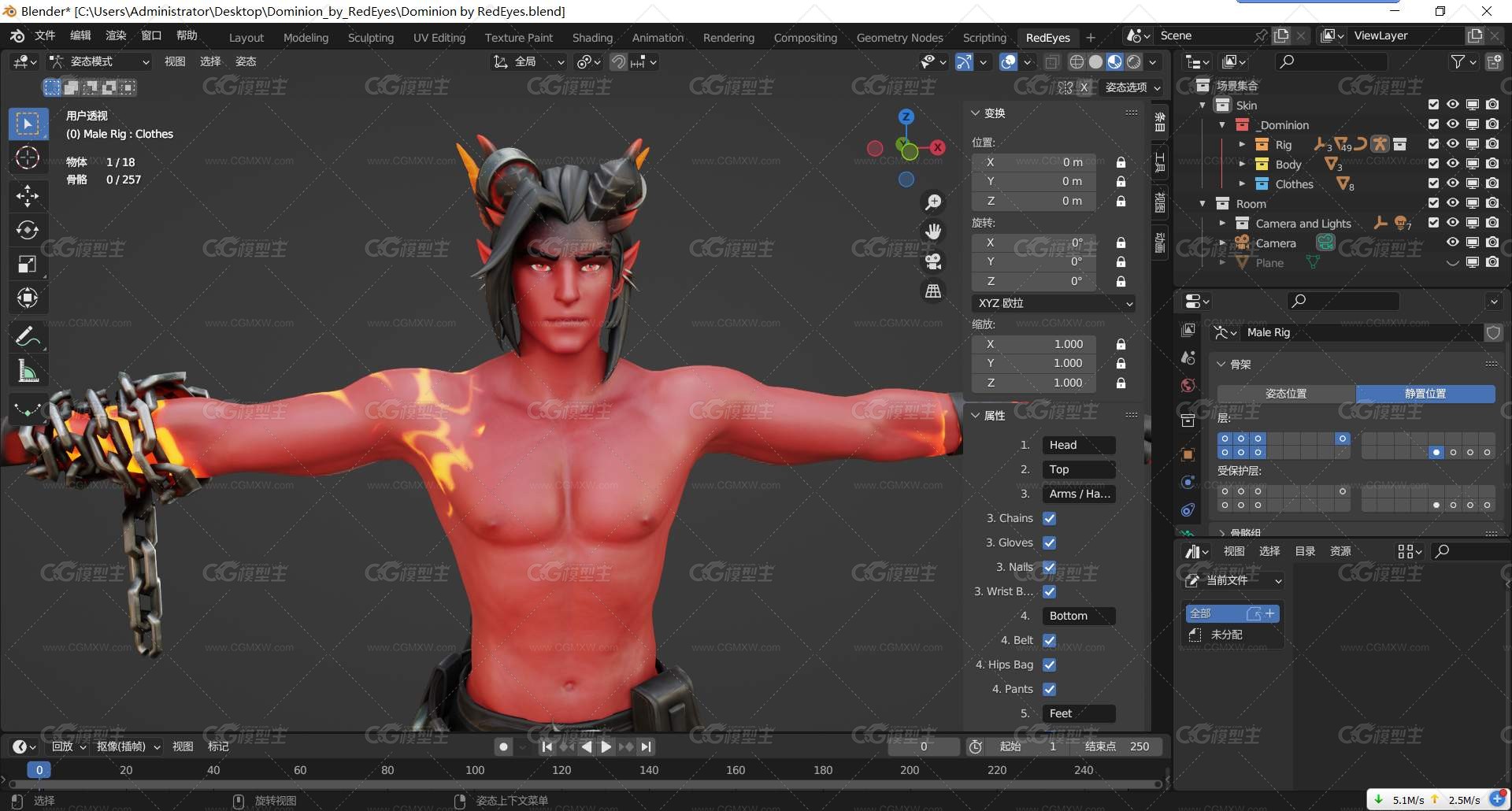Image resolution: width=1512 pixels, height=811 pixels.
Task: Select the Transform tool
Action: point(28,298)
